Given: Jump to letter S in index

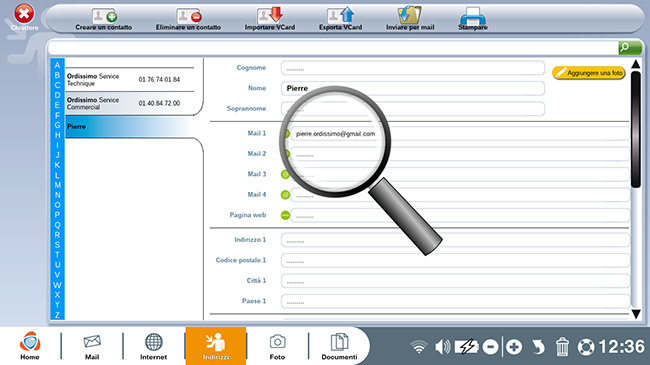Looking at the screenshot, I should (x=57, y=245).
